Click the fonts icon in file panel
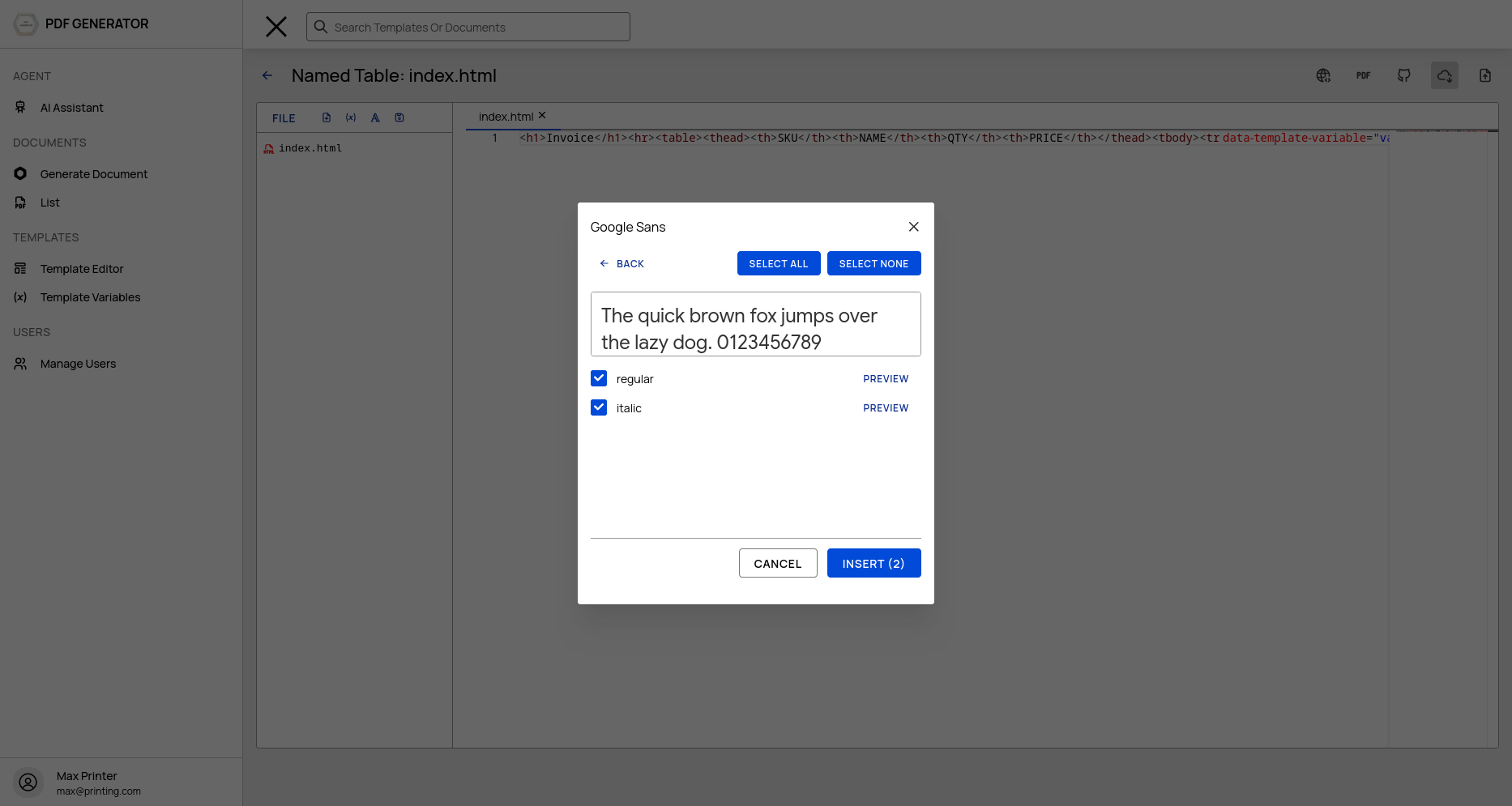 point(375,117)
